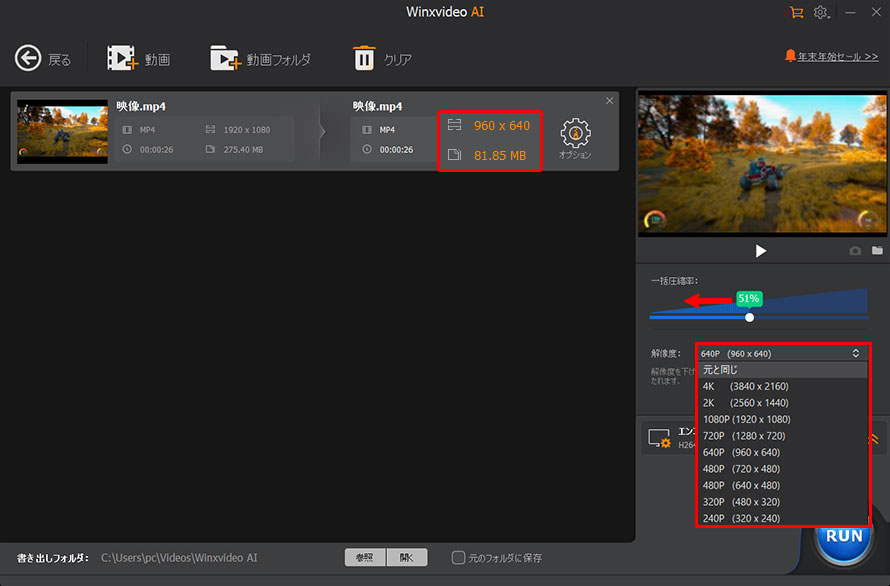890x586 pixels.
Task: Take a snapshot with the camera icon
Action: (x=855, y=251)
